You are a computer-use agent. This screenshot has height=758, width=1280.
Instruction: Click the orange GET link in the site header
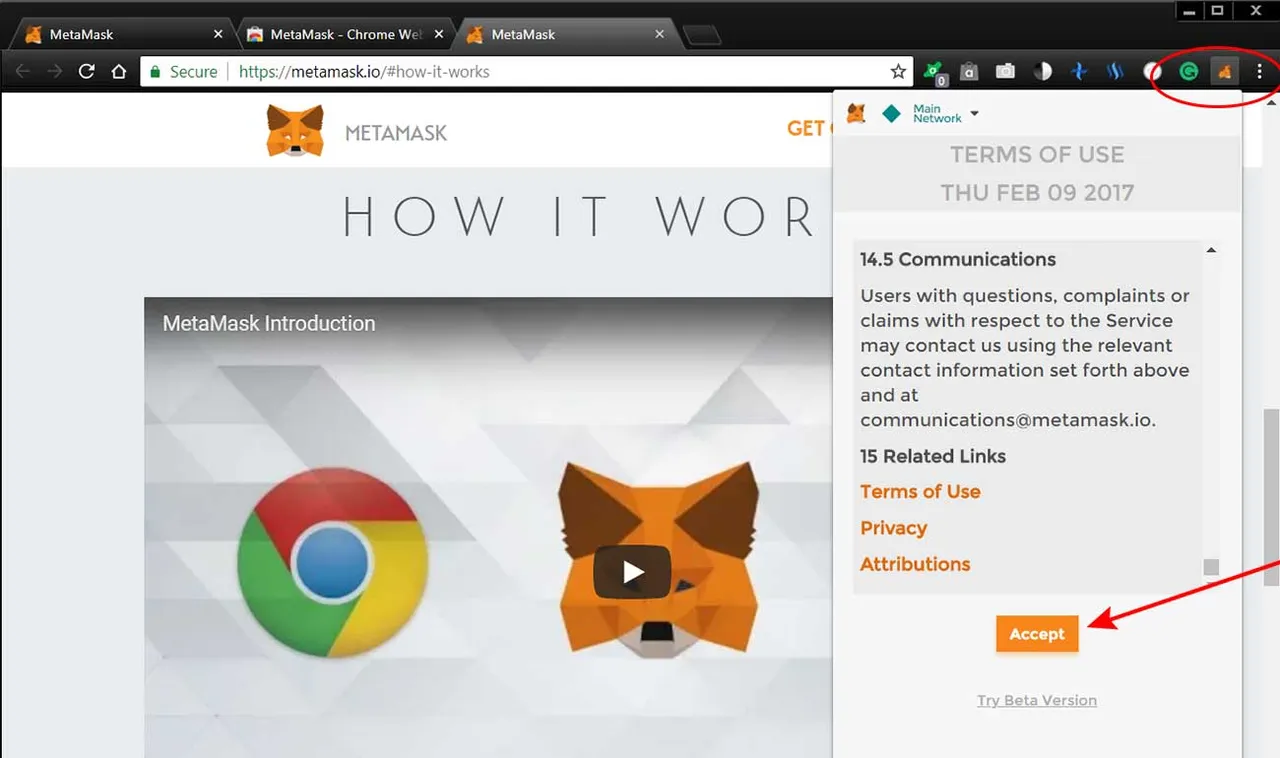coord(809,128)
